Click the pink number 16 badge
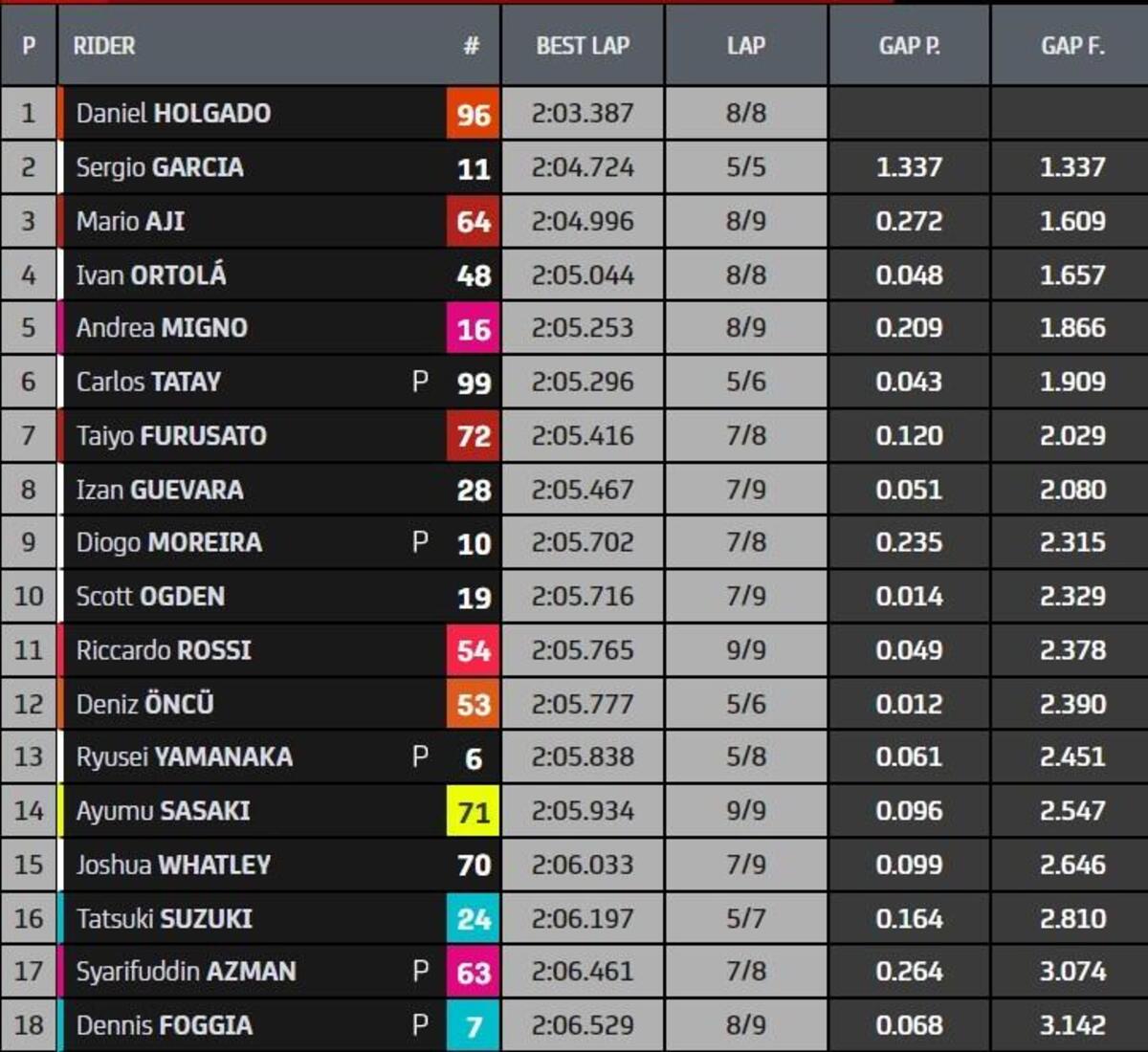 [x=473, y=329]
